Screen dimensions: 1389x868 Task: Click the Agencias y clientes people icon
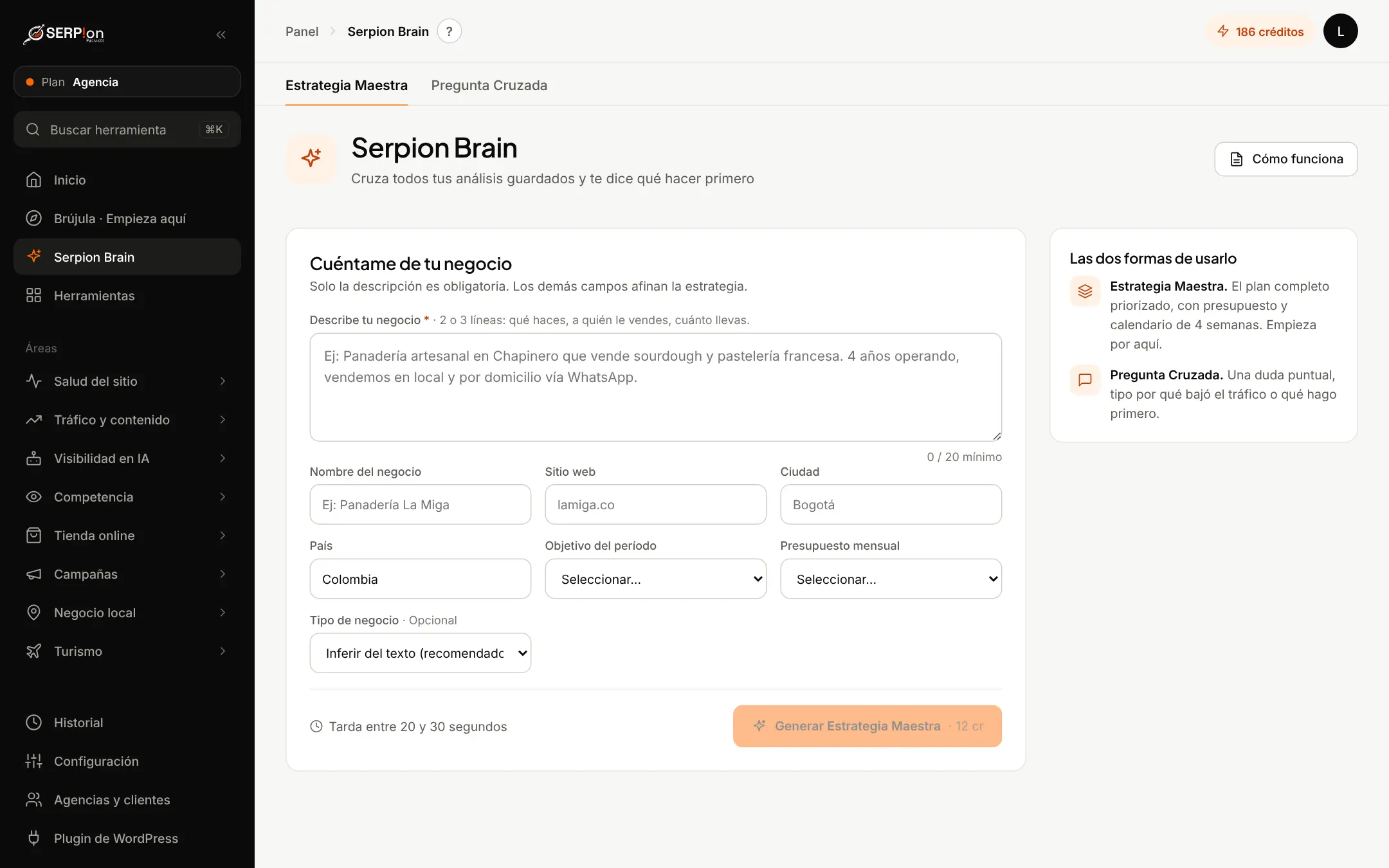pos(33,799)
